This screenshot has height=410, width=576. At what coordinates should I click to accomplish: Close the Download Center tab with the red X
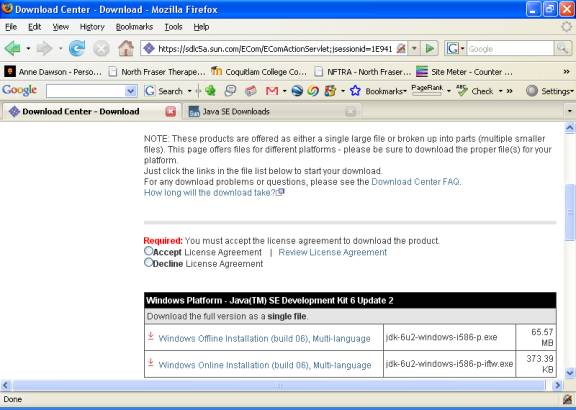point(170,111)
